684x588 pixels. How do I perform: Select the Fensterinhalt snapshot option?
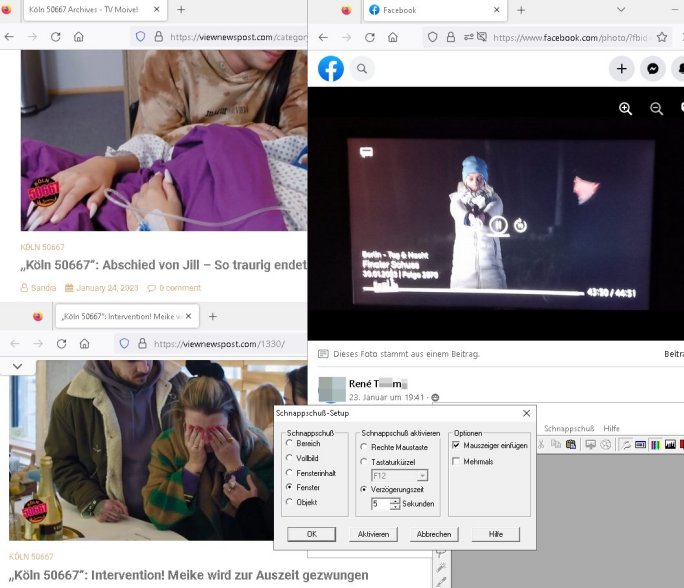click(x=311, y=473)
